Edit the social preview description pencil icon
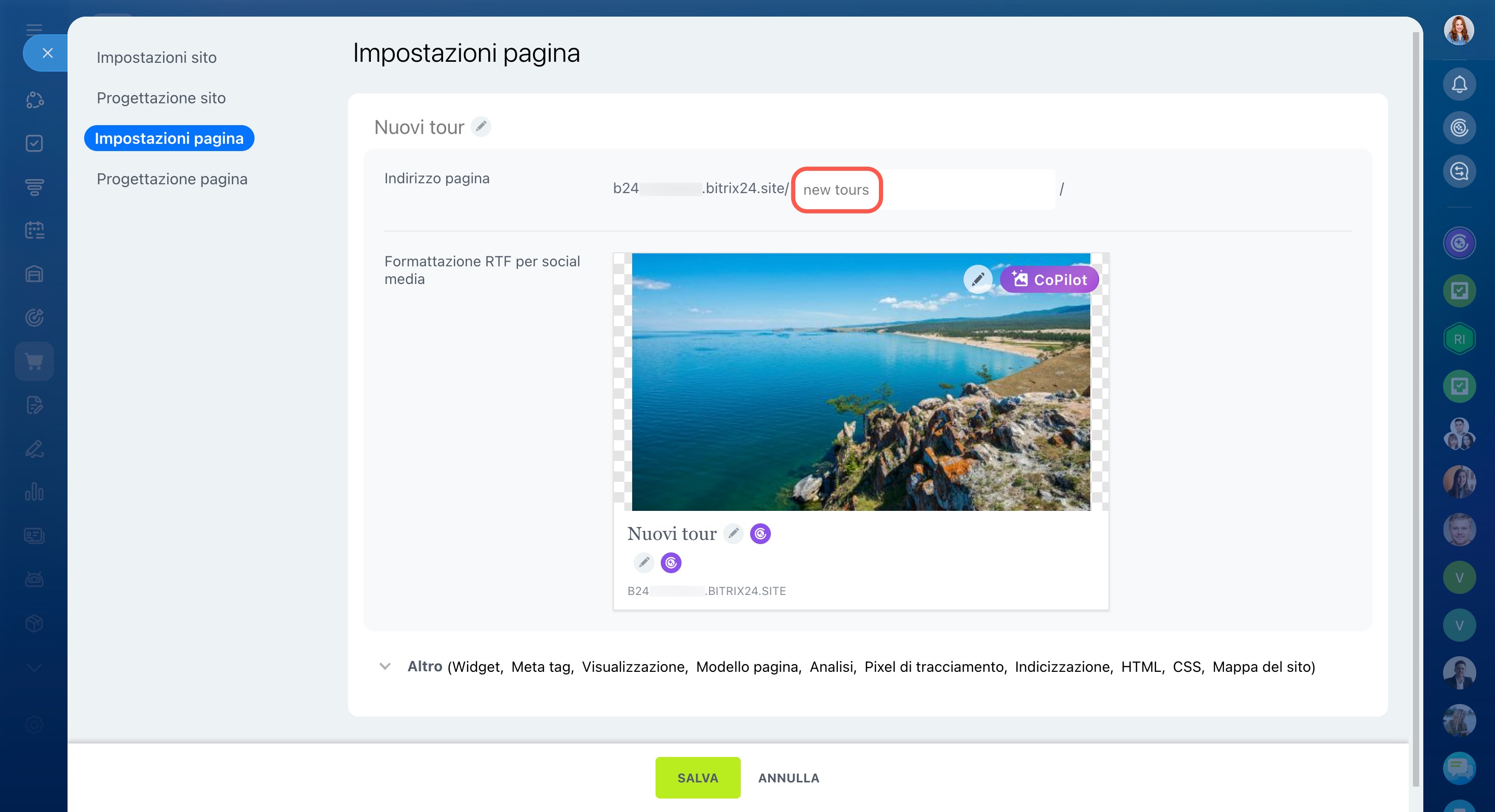 pyautogui.click(x=643, y=563)
